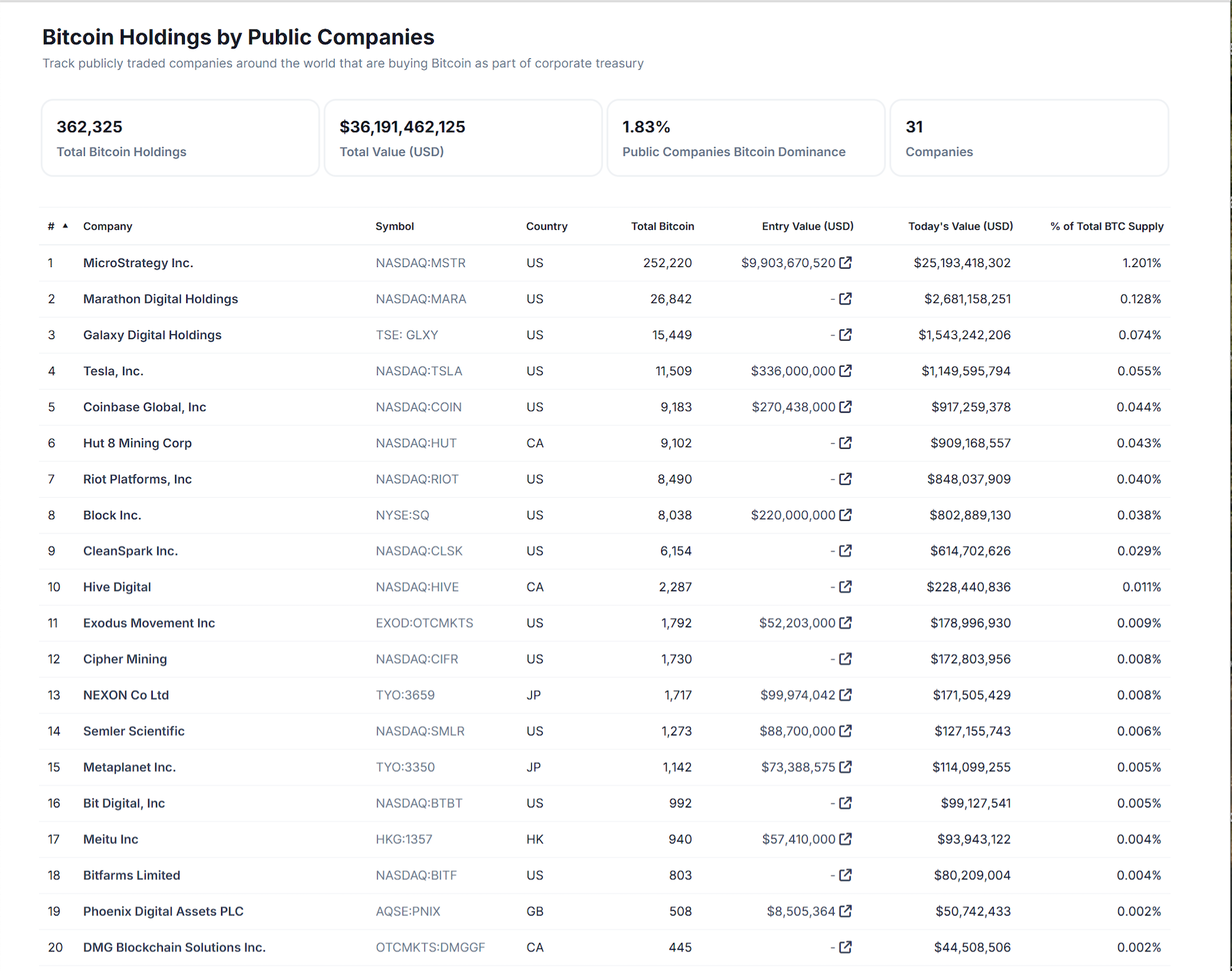Select NYSE:SQ symbol text
Viewport: 1232px width, 971px height.
pos(402,515)
